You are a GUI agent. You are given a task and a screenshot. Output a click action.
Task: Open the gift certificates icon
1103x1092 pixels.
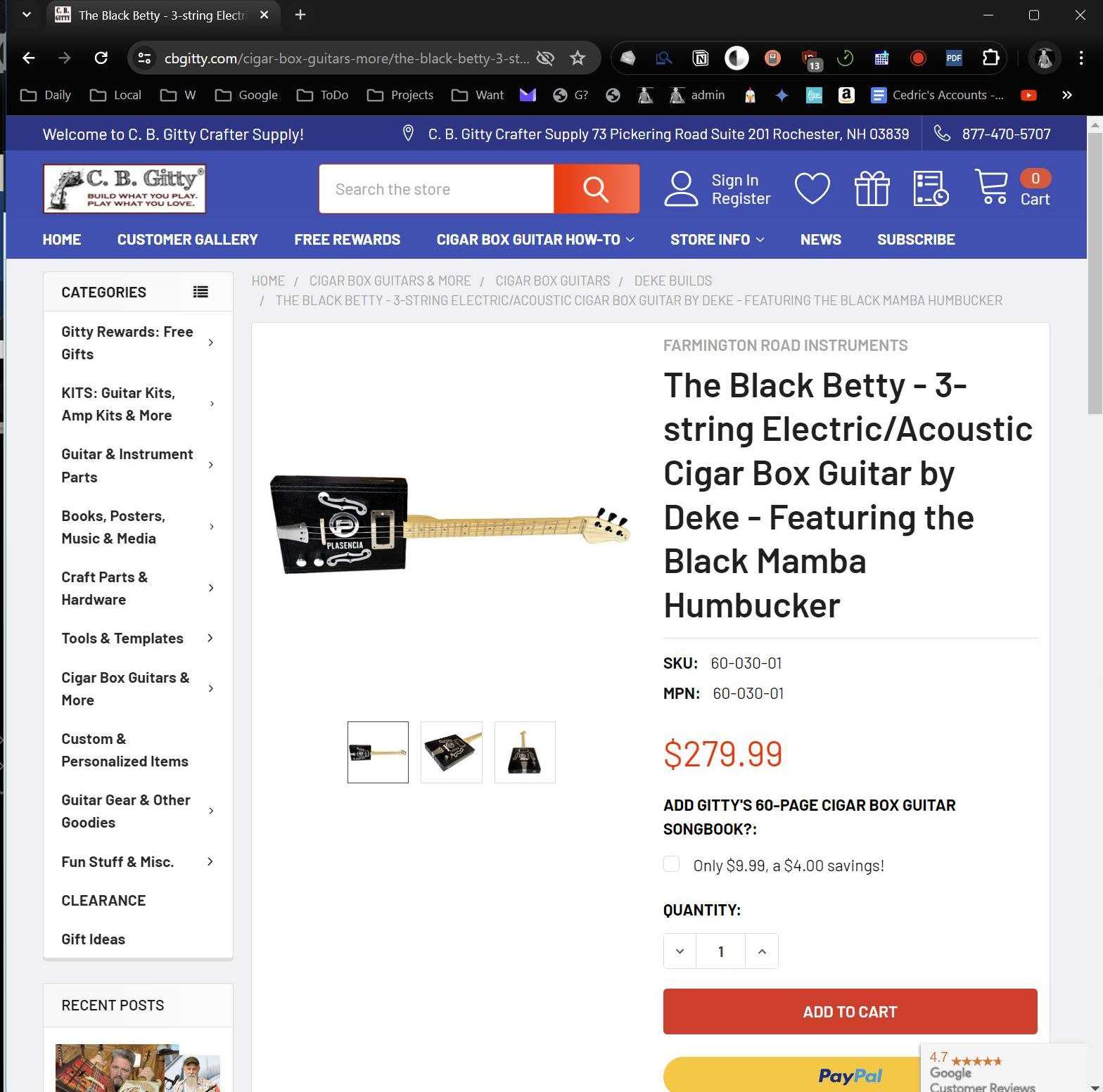[x=872, y=188]
